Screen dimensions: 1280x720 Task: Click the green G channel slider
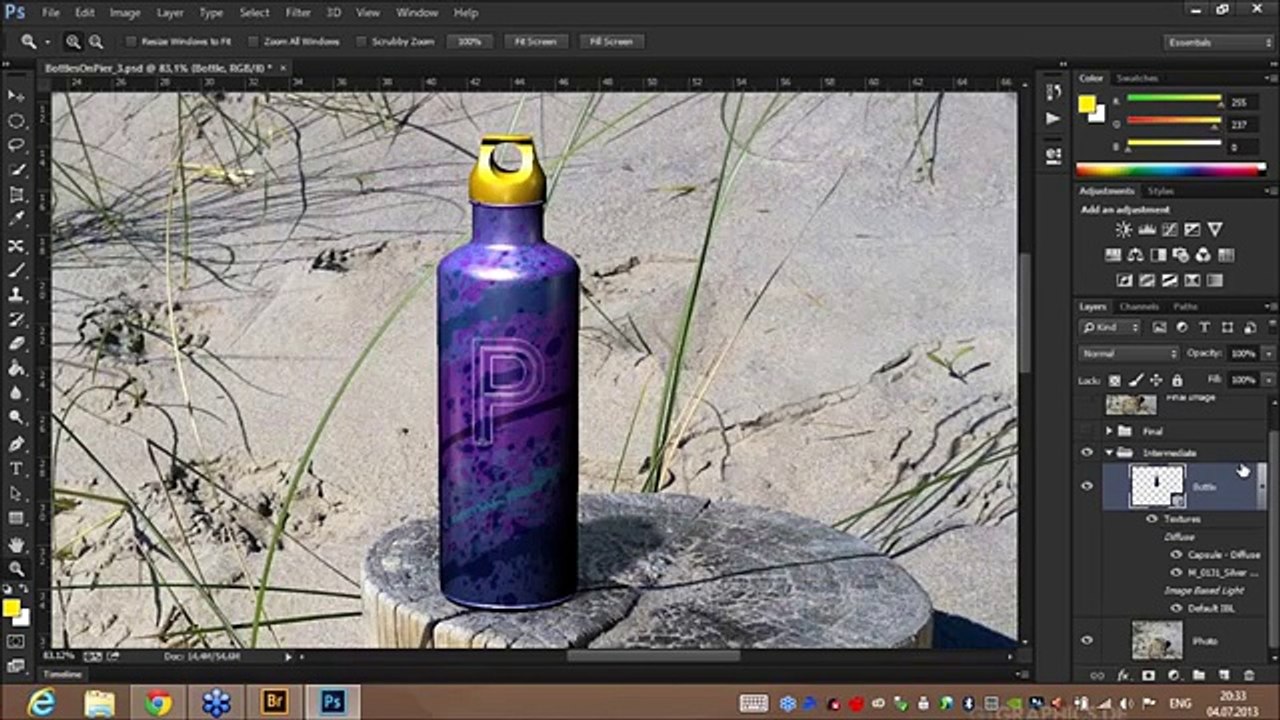(1174, 121)
